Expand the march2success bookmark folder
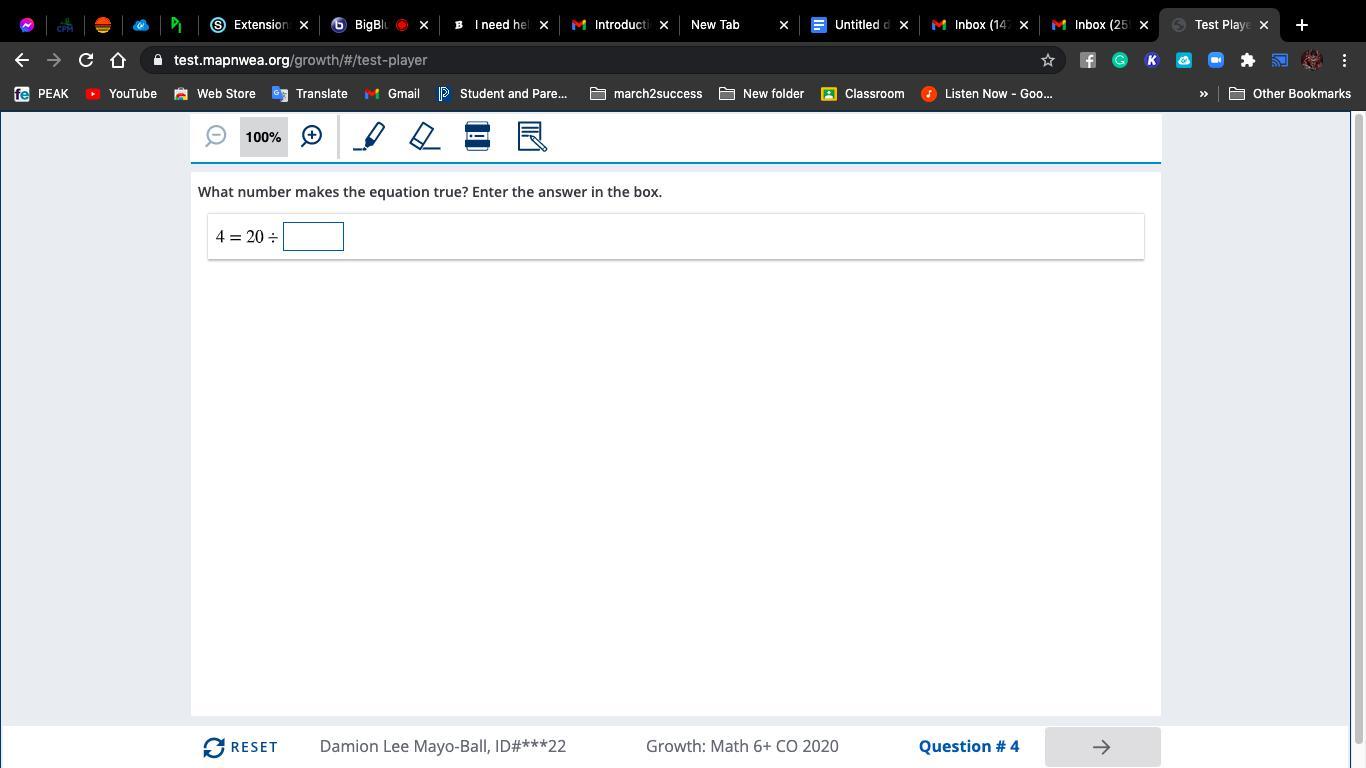 [646, 94]
